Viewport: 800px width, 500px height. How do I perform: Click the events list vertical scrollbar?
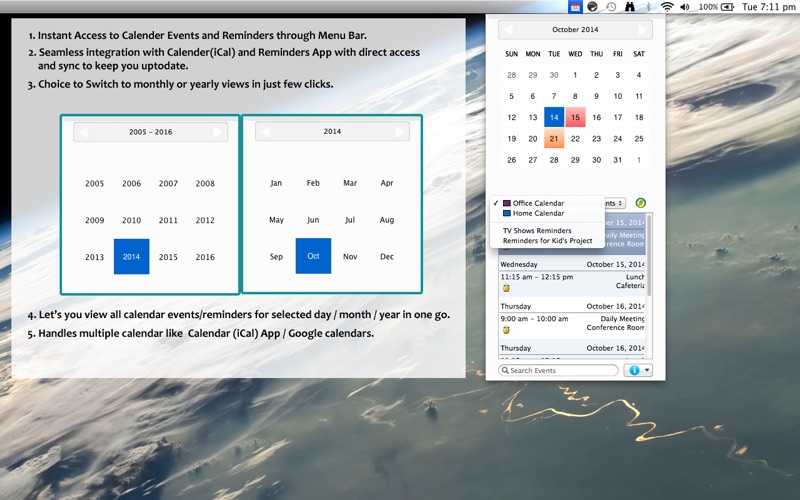tap(649, 255)
